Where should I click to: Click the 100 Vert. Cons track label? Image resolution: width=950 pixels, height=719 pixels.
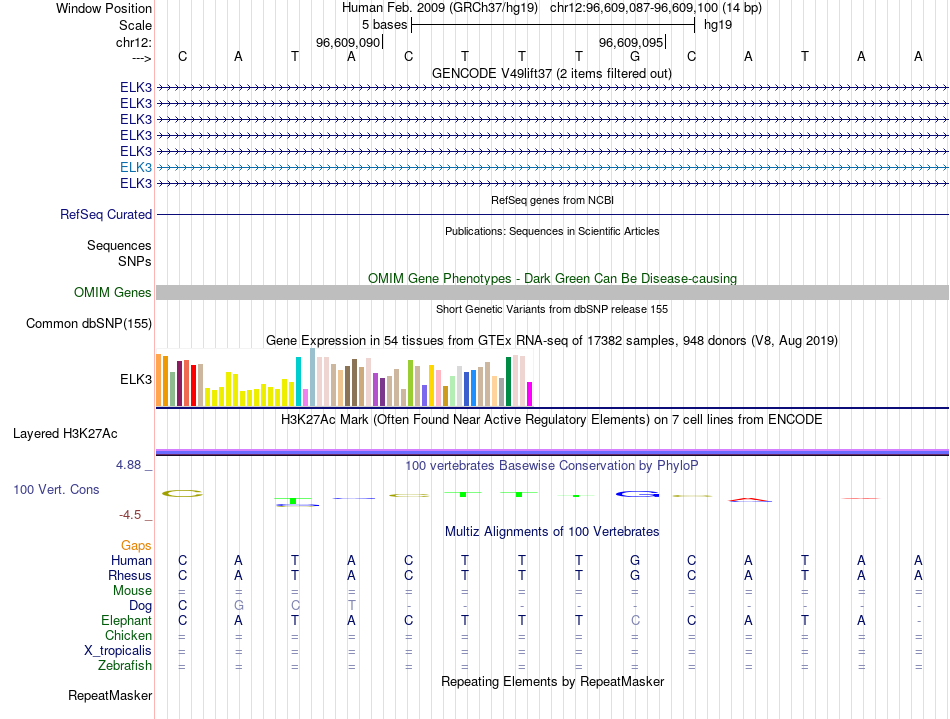pyautogui.click(x=56, y=489)
